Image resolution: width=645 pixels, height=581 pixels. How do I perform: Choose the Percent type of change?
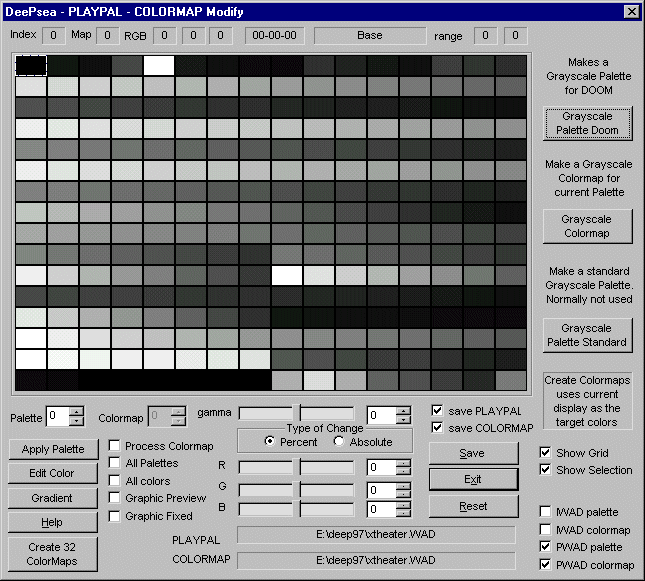(x=270, y=442)
